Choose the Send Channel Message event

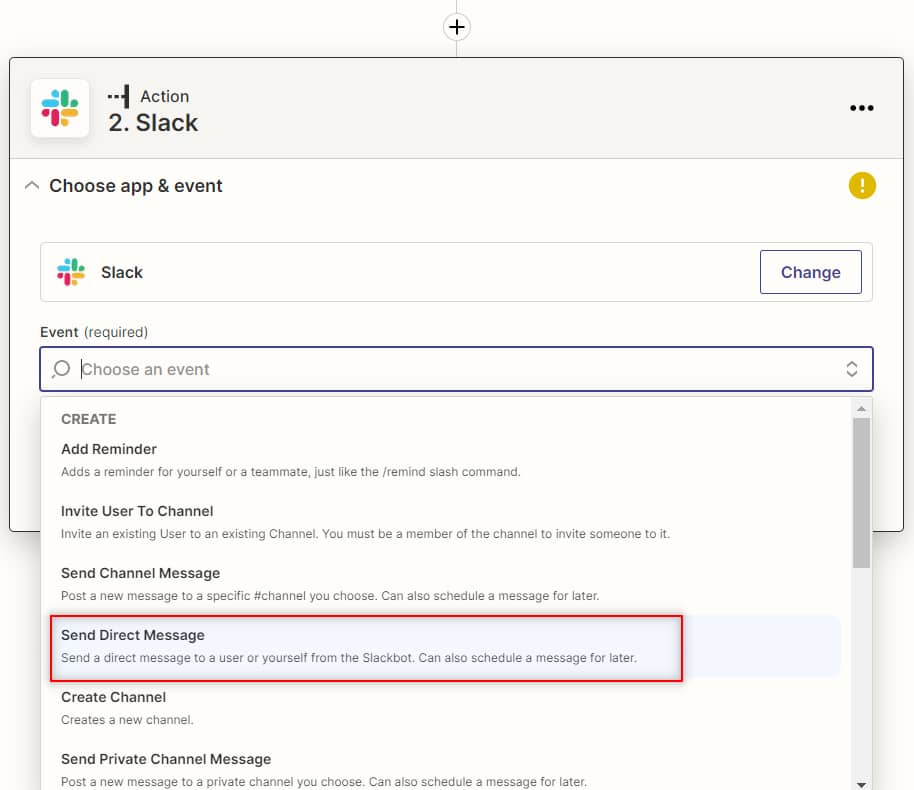click(140, 573)
